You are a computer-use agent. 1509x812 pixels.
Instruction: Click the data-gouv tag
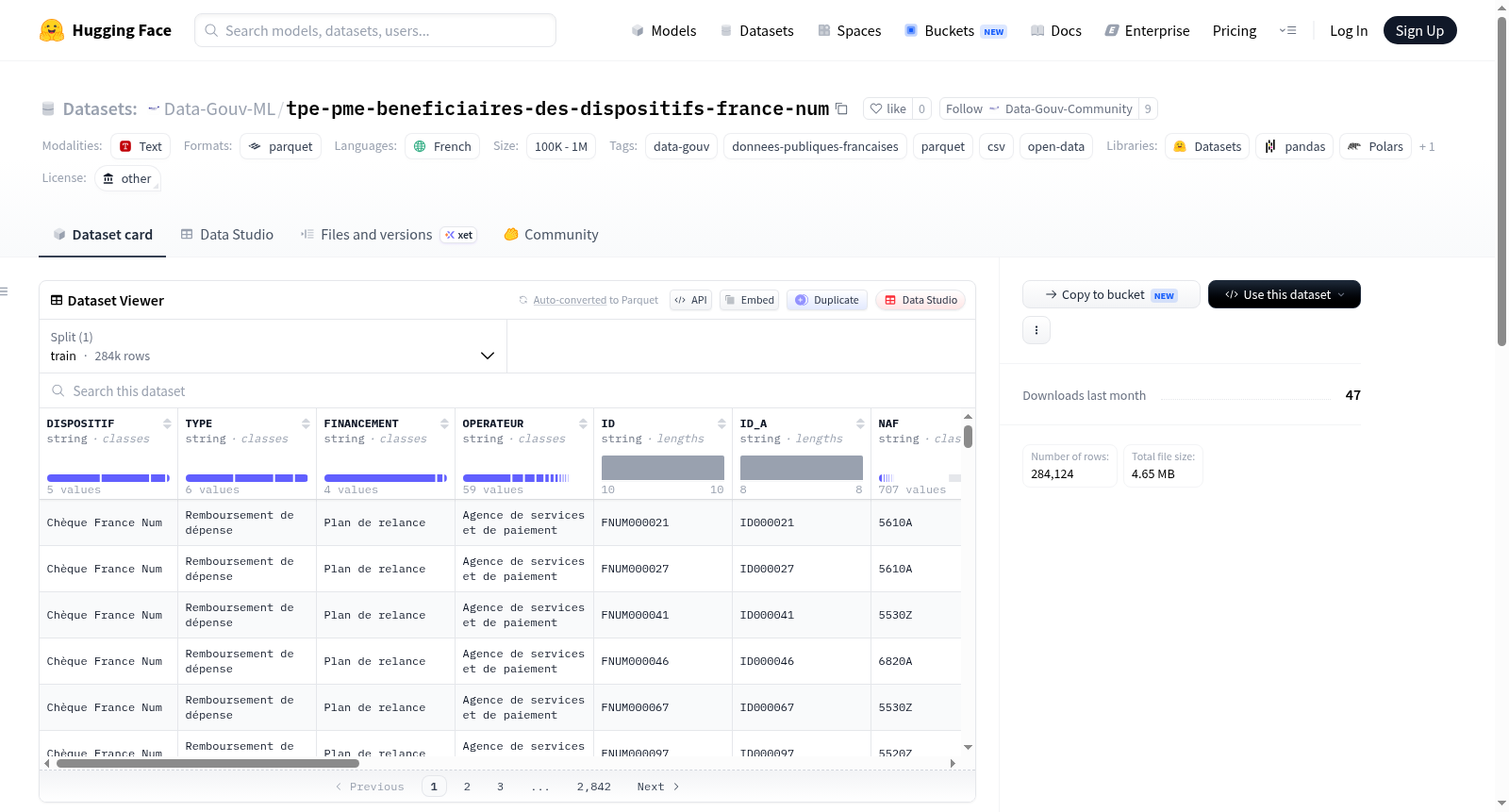(681, 146)
